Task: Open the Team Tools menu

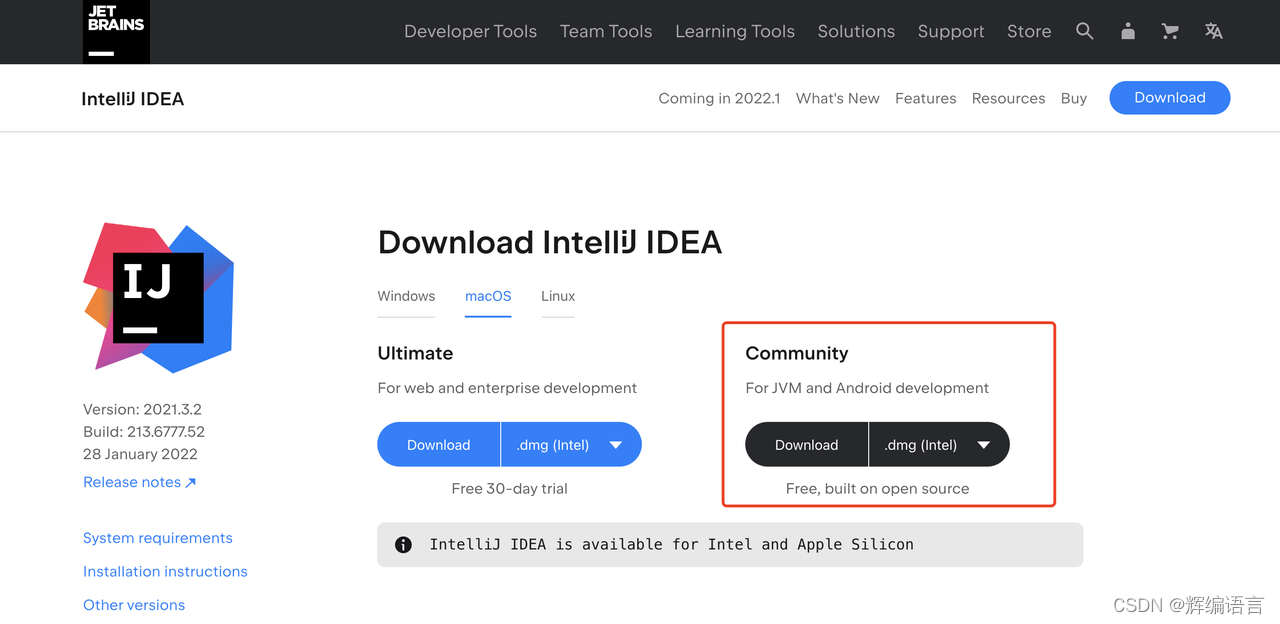Action: click(x=606, y=31)
